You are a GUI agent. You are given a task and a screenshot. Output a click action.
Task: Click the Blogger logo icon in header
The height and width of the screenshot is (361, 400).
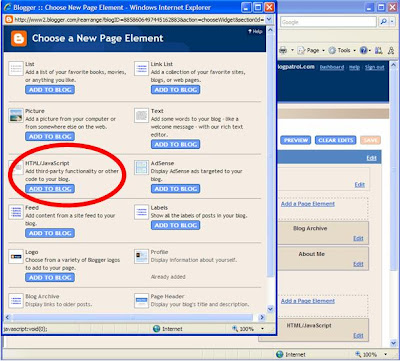click(x=19, y=38)
